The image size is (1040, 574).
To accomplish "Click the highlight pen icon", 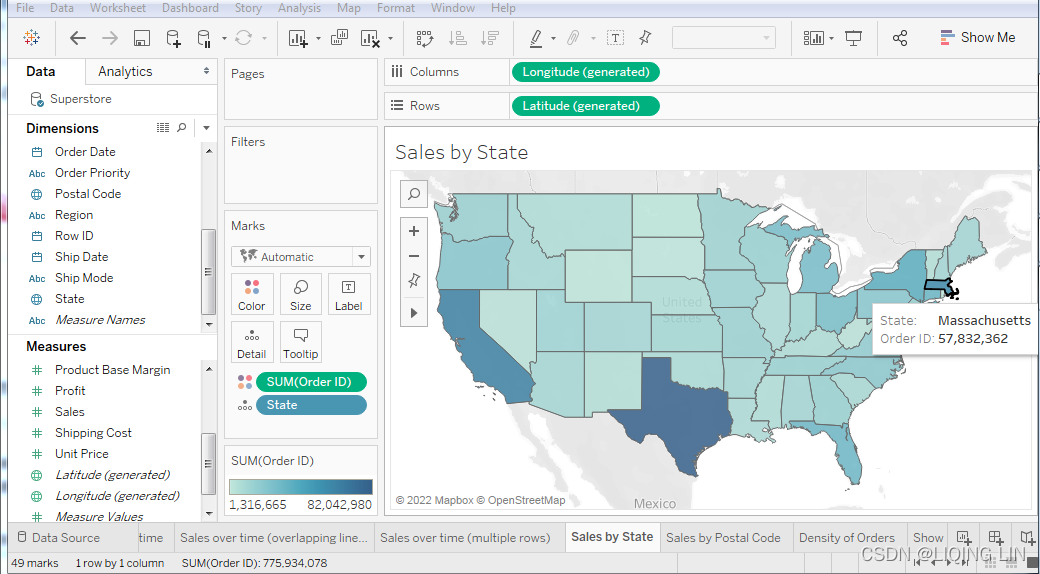I will point(537,38).
